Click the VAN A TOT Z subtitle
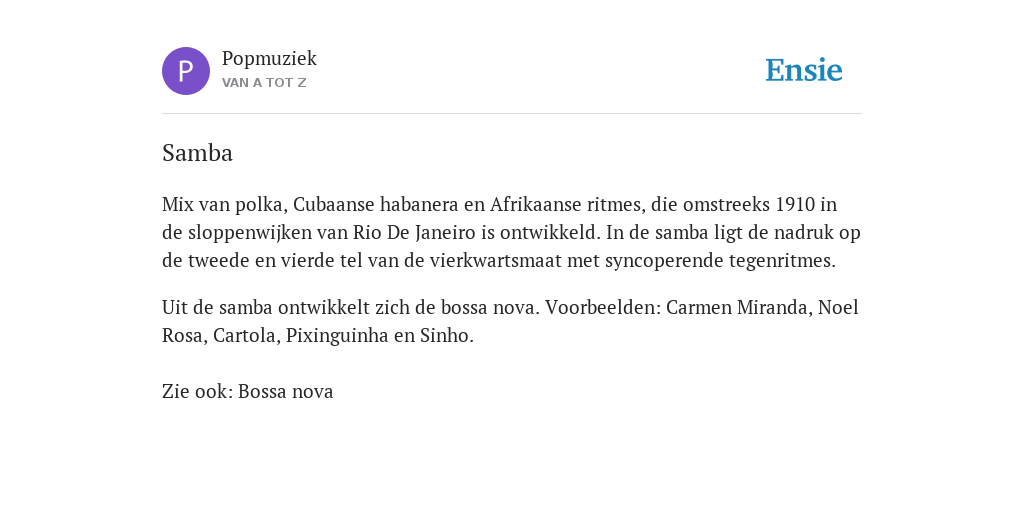 coord(264,83)
